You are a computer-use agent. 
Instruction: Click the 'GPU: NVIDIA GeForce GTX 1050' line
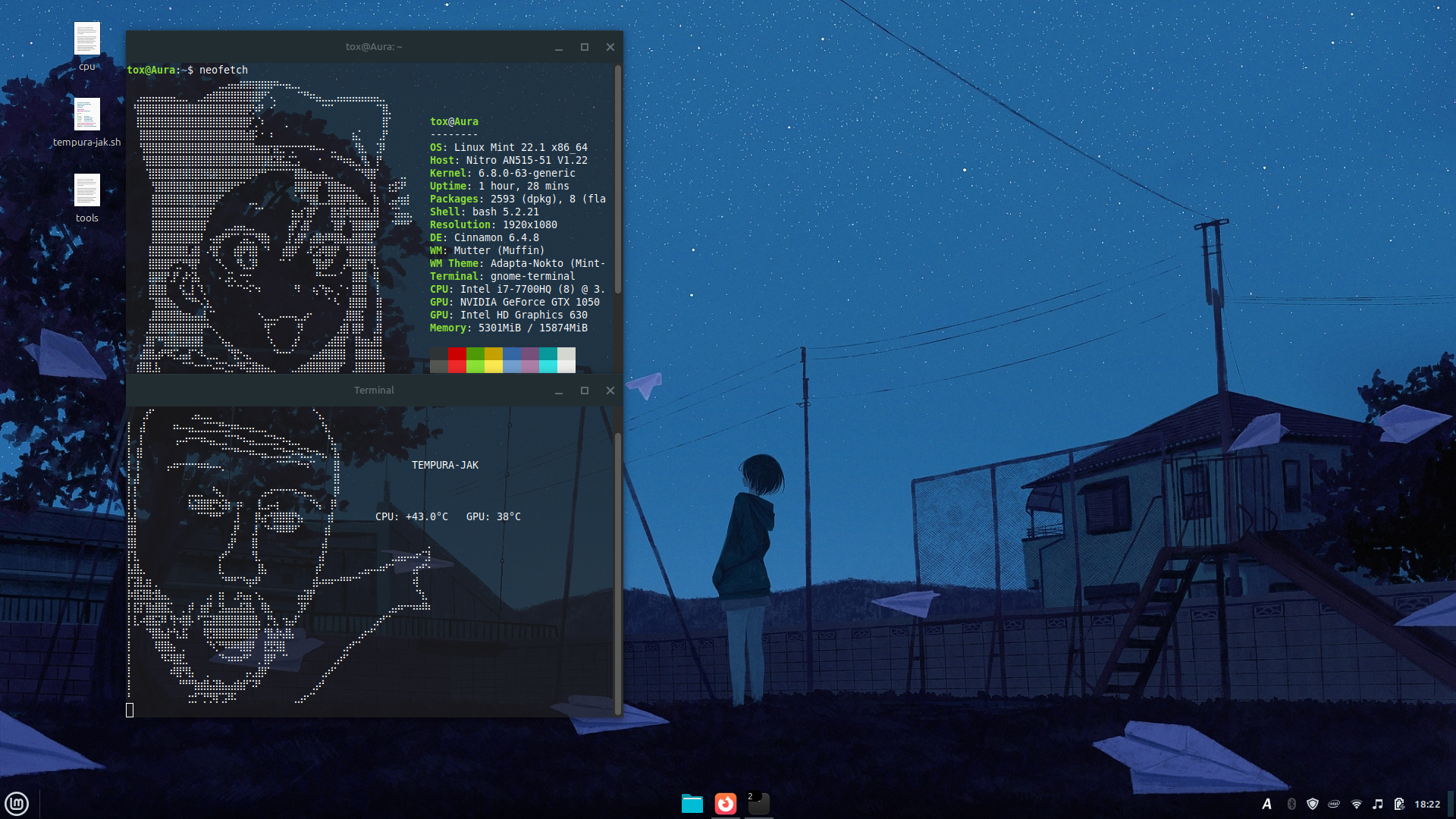click(x=515, y=302)
